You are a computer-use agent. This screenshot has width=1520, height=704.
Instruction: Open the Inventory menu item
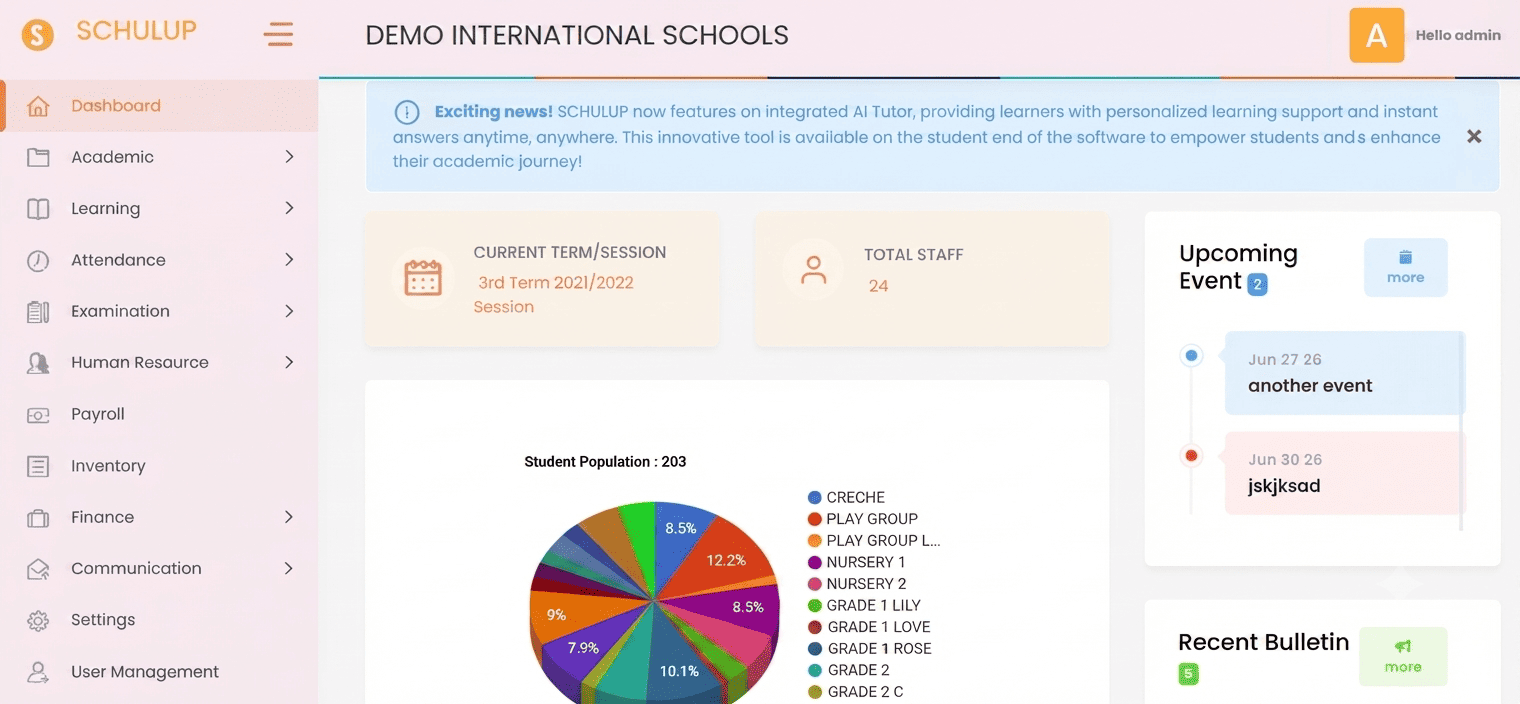pos(160,466)
